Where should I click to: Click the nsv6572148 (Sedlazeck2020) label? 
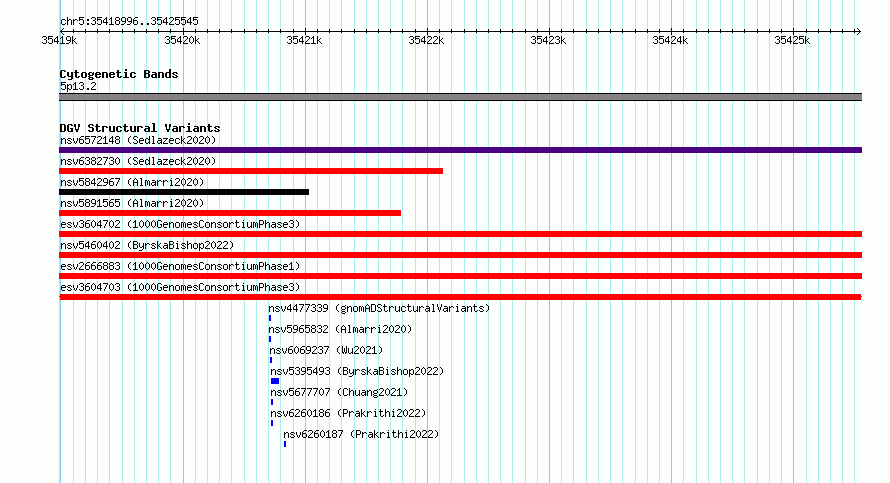[x=138, y=140]
